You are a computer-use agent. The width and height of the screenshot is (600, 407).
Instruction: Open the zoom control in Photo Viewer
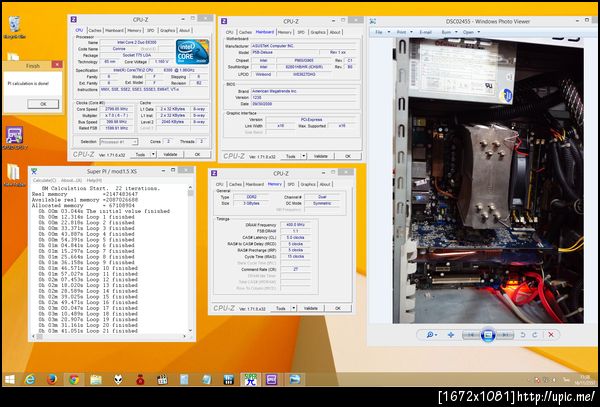pos(431,335)
